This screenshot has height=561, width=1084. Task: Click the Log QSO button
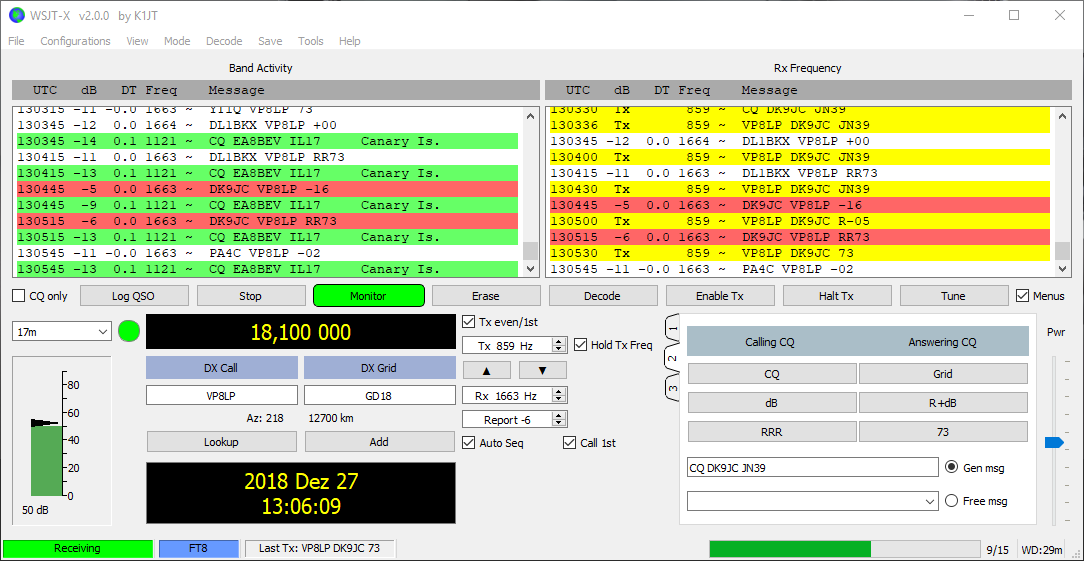(x=134, y=296)
